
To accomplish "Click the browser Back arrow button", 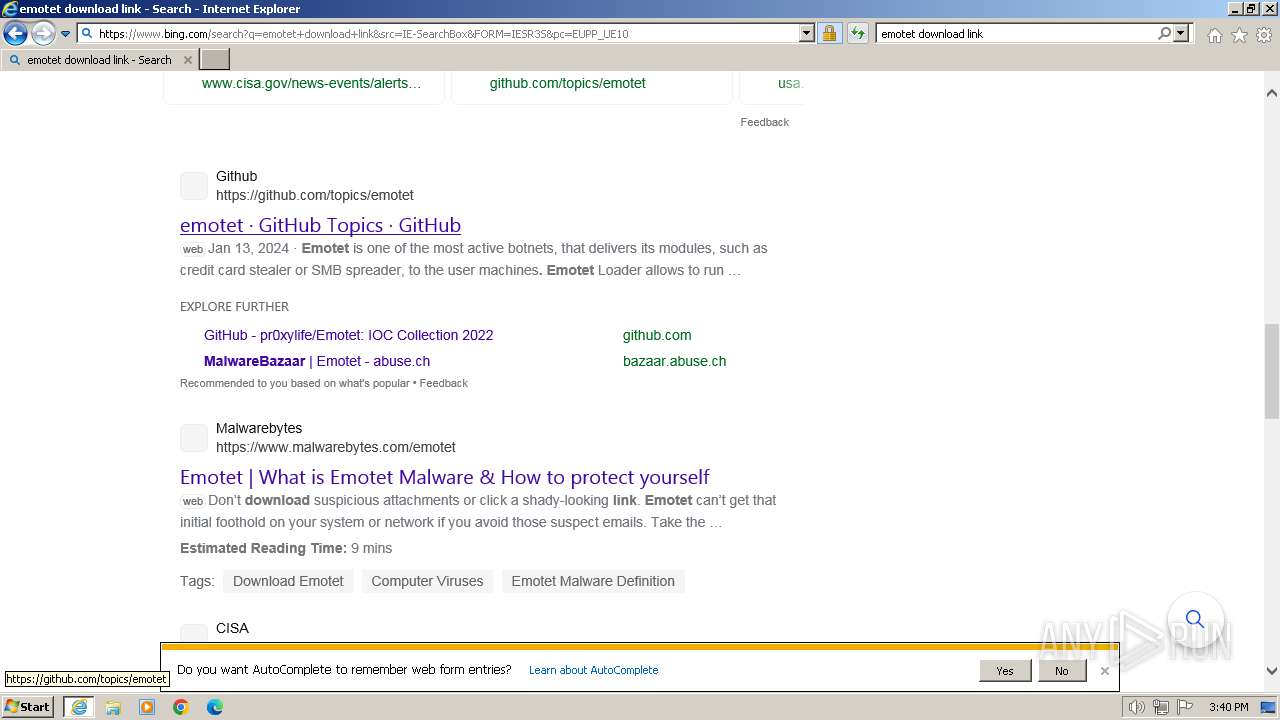I will tap(15, 34).
